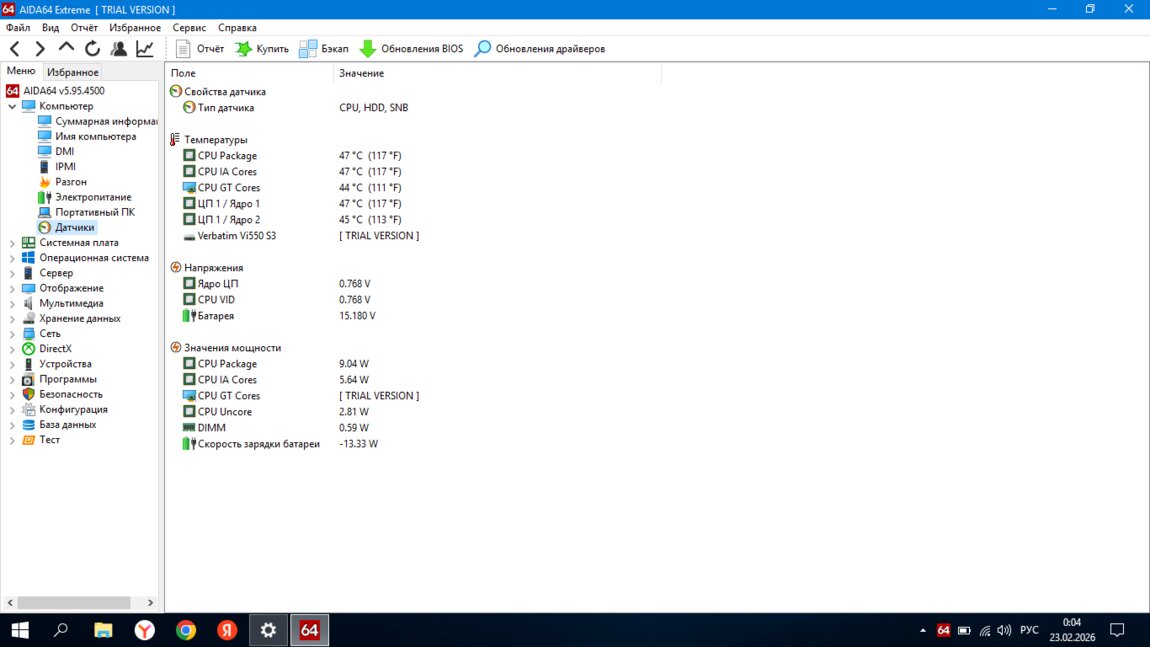This screenshot has width=1150, height=647.
Task: Open the Сервис menu
Action: [189, 28]
